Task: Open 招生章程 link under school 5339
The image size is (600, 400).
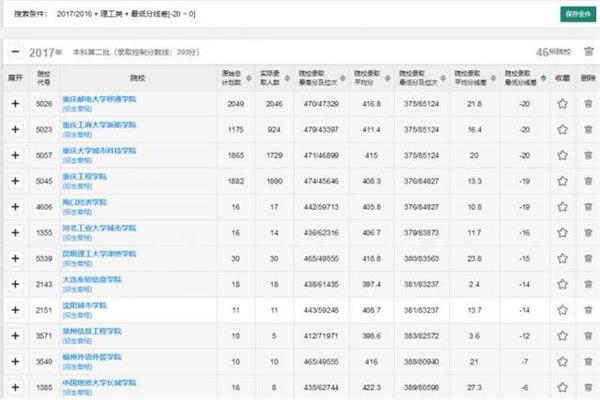Action: (x=77, y=264)
